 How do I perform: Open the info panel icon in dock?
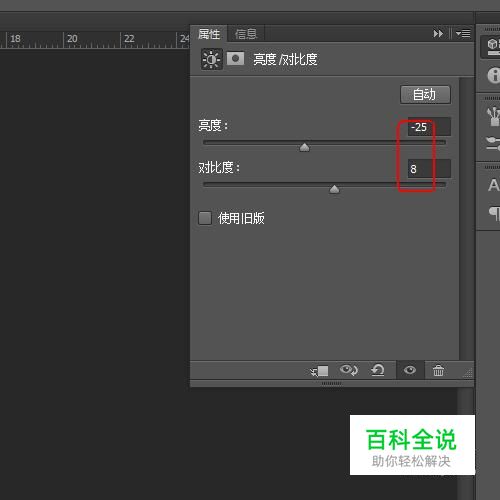tap(493, 75)
